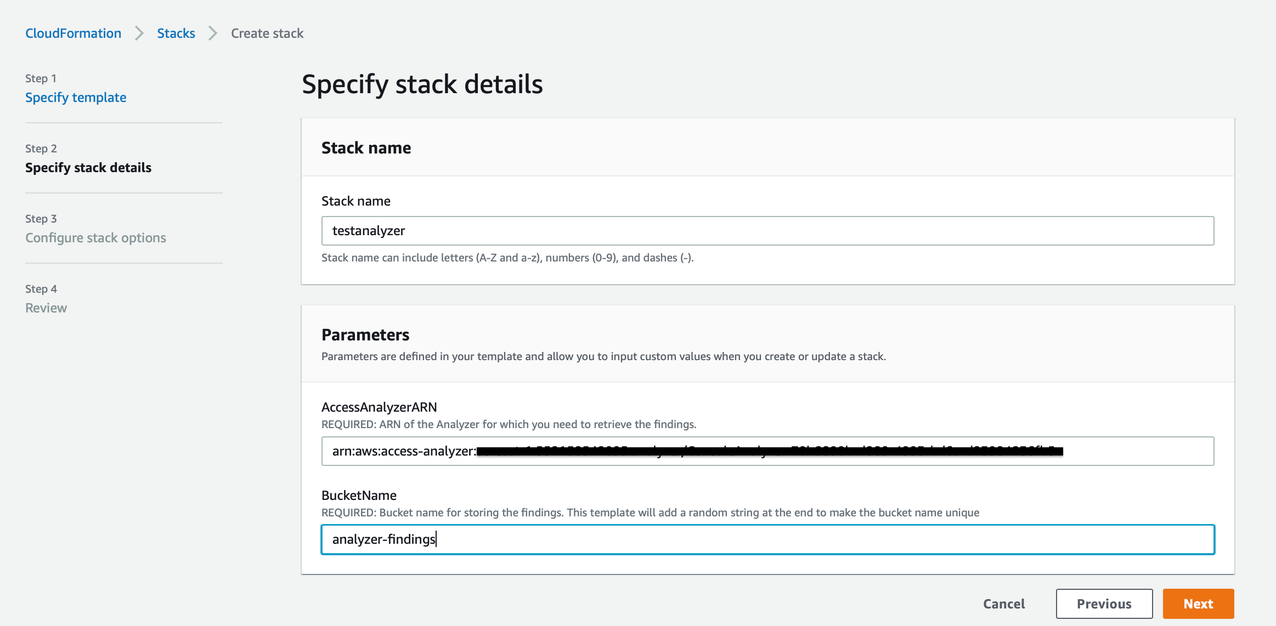This screenshot has height=626, width=1276.
Task: Click the Stack name section header
Action: 365,147
